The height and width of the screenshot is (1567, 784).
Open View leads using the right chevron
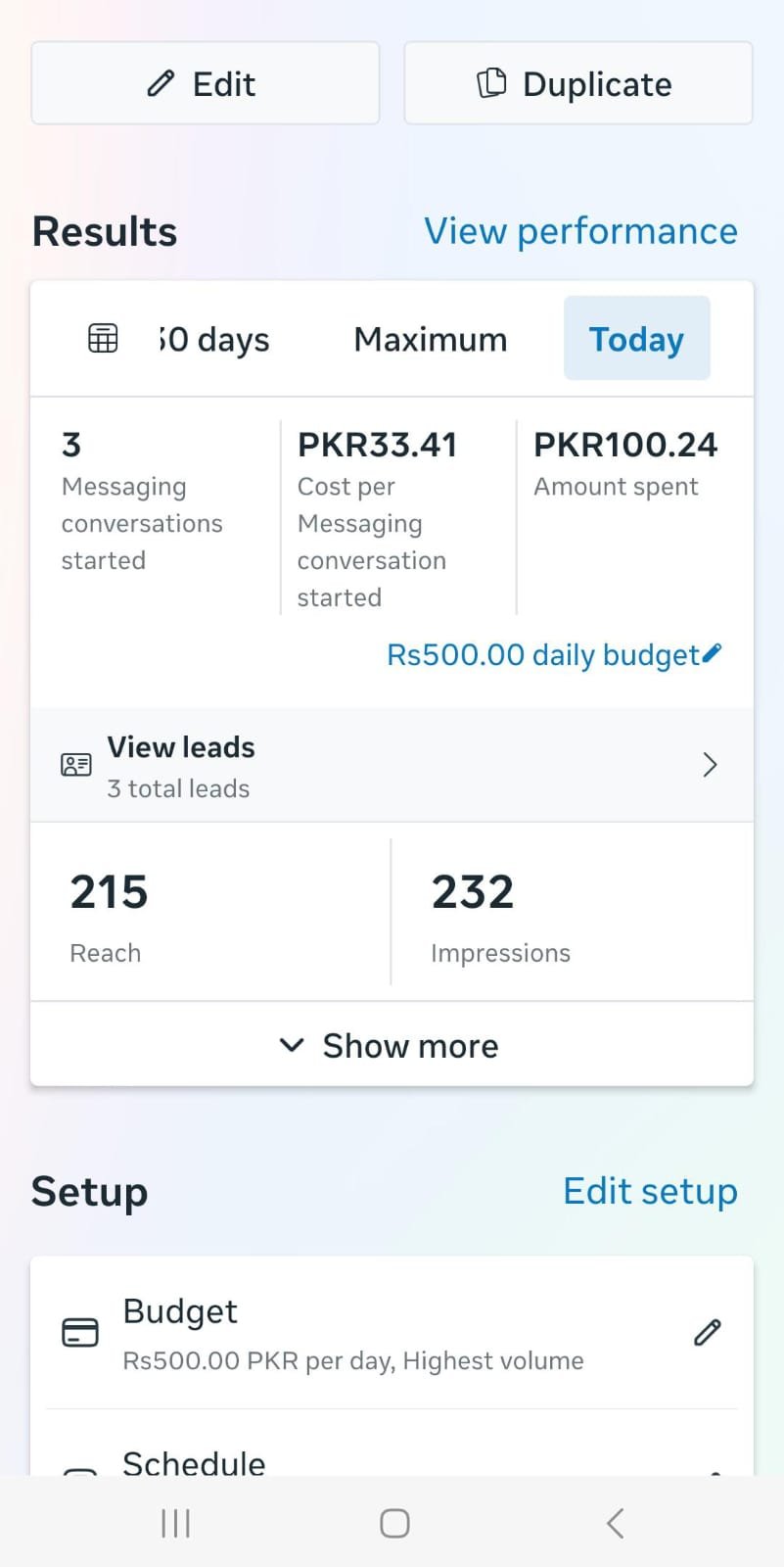[710, 765]
